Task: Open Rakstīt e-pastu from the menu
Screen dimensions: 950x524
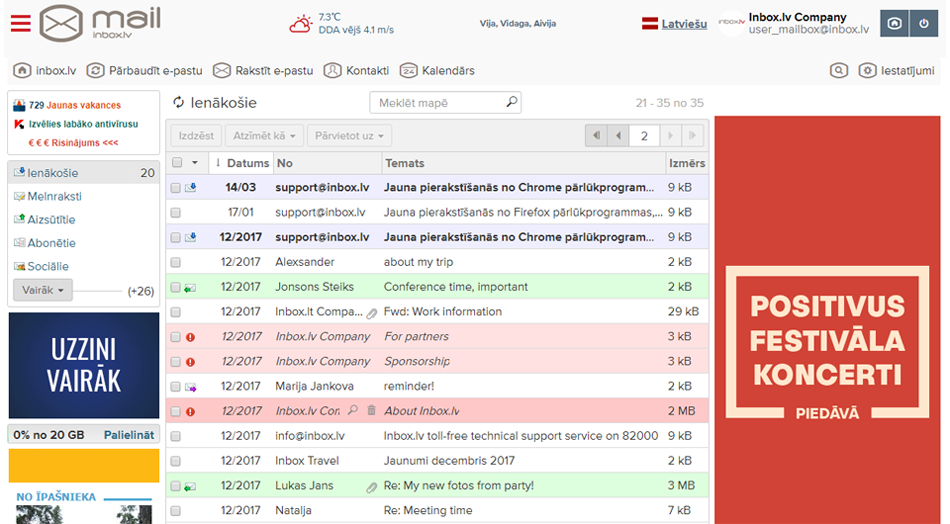Action: coord(264,70)
